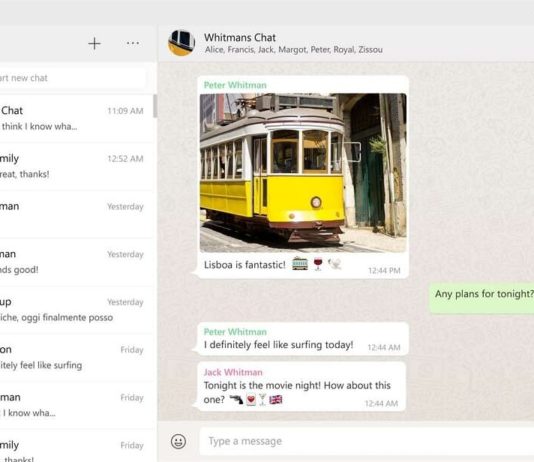Open the bottom Friday chat ending 'thanks!'
The height and width of the screenshot is (462, 534).
coord(76,447)
